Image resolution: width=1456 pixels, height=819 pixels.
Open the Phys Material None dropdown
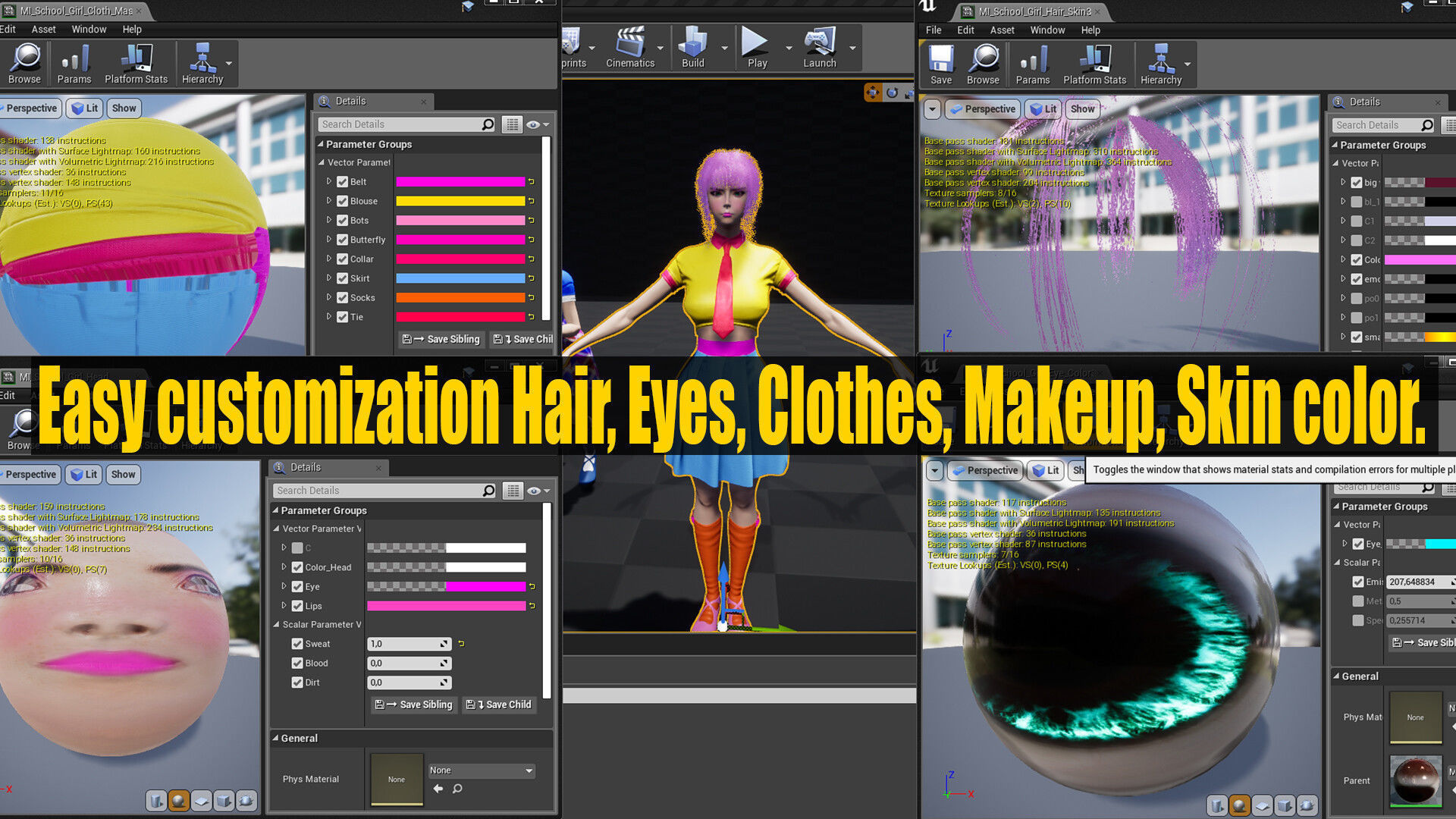(x=482, y=770)
